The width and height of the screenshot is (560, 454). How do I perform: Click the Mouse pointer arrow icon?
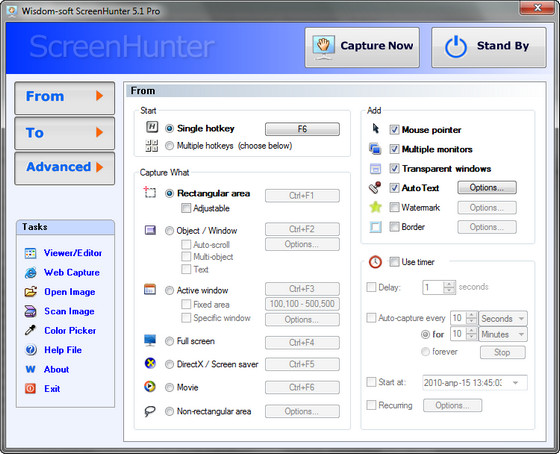tap(375, 129)
